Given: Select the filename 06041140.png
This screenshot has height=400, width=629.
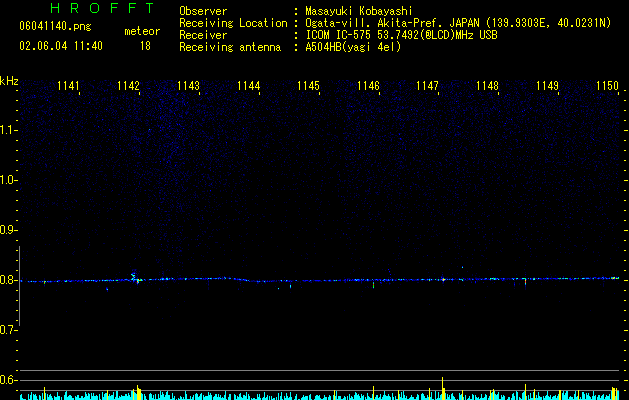Looking at the screenshot, I should (x=55, y=27).
